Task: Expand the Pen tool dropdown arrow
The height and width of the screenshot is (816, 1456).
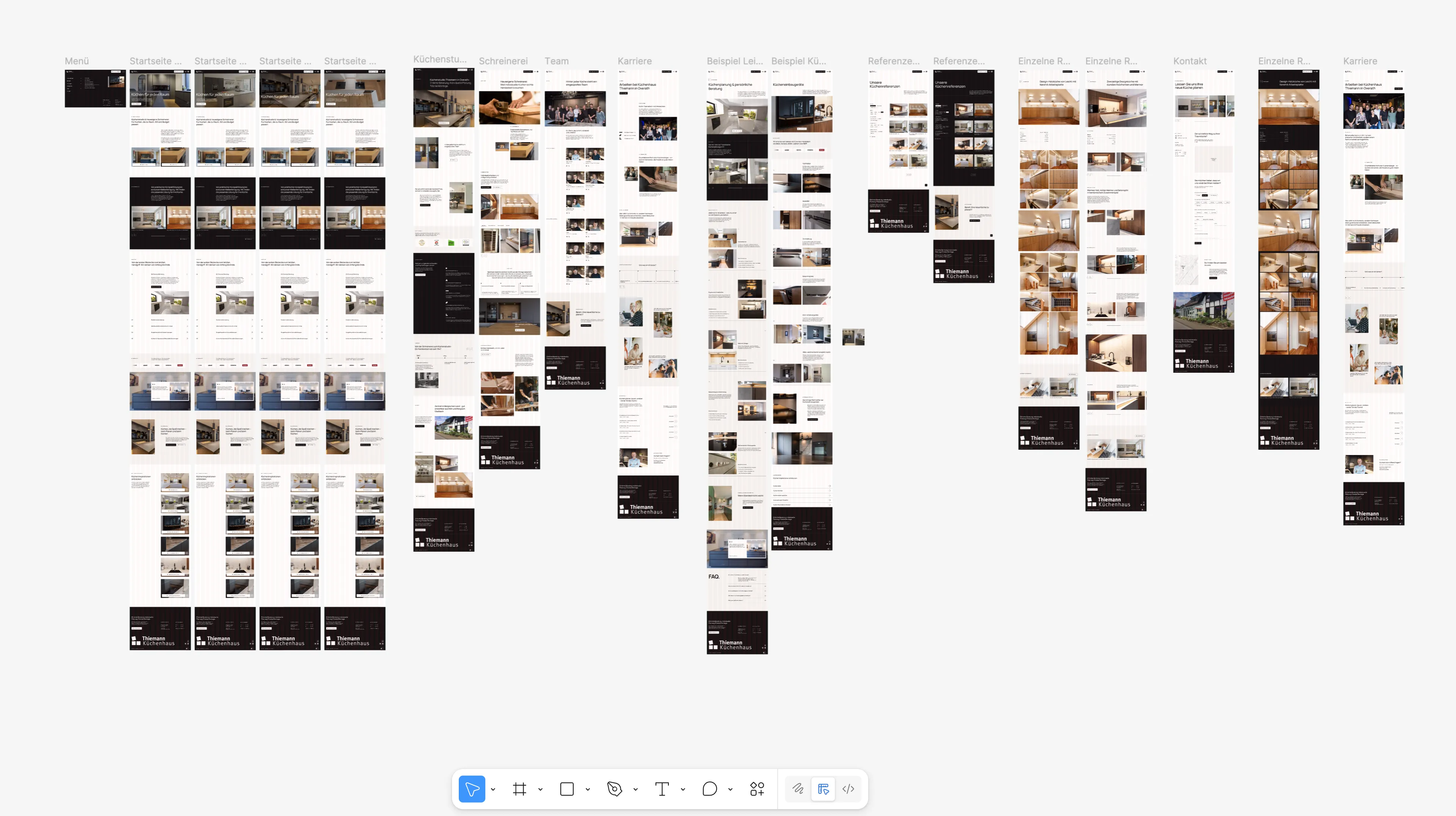Action: pos(635,789)
